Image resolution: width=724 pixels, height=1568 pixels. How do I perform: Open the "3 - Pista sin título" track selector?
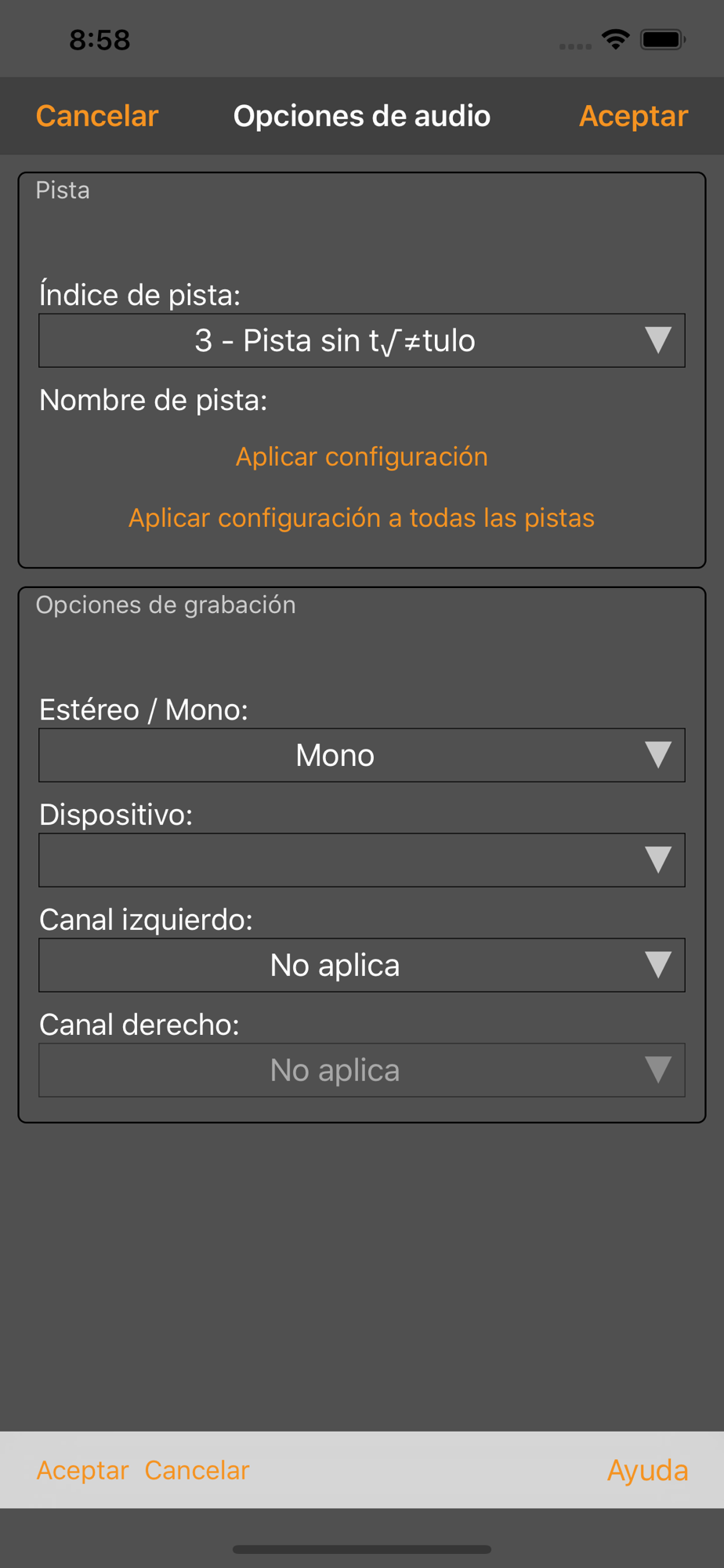335,341
